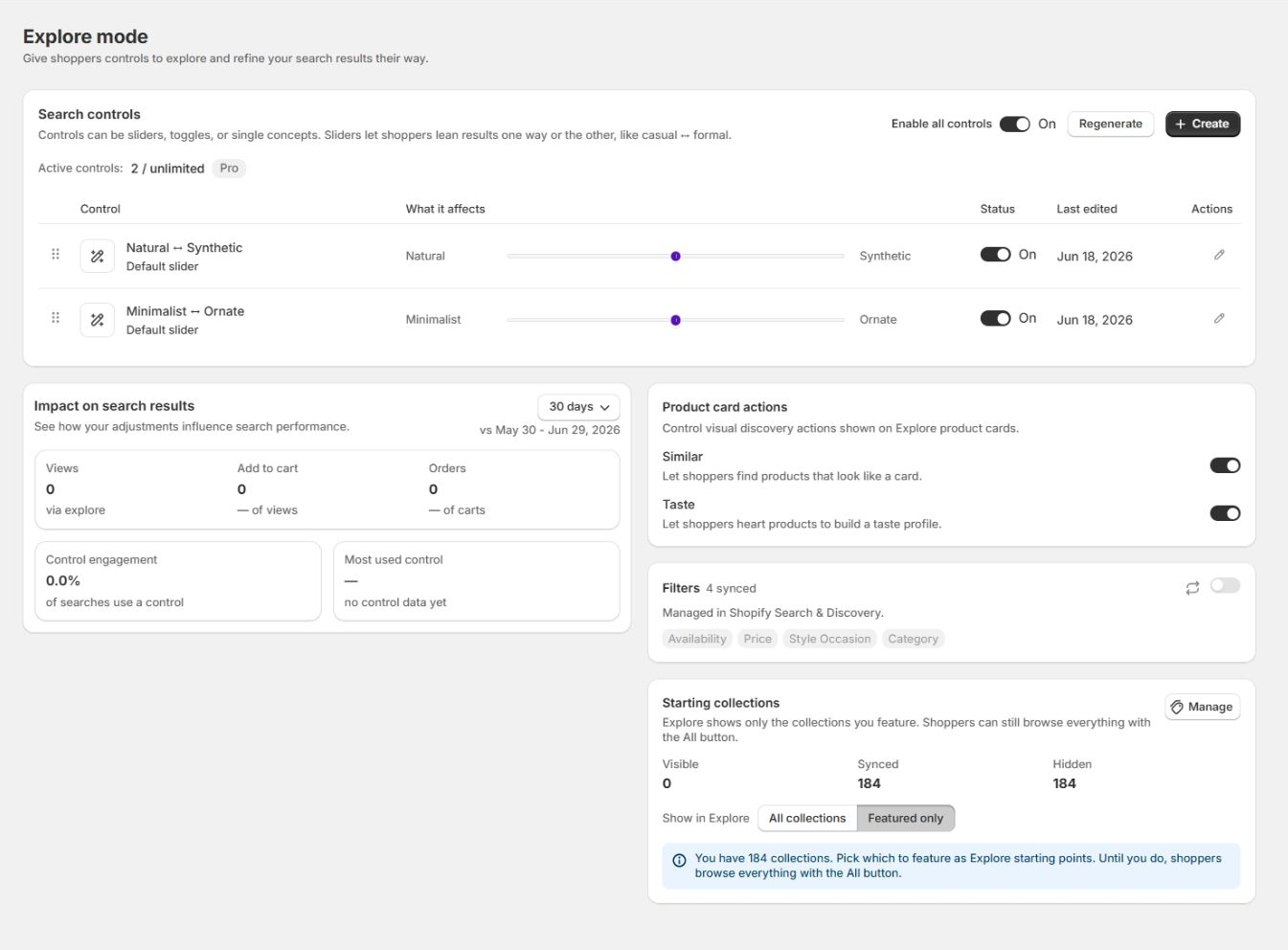Edit the Natural ↔ Synthetic control pencil icon
This screenshot has height=950, width=1288.
[1219, 255]
